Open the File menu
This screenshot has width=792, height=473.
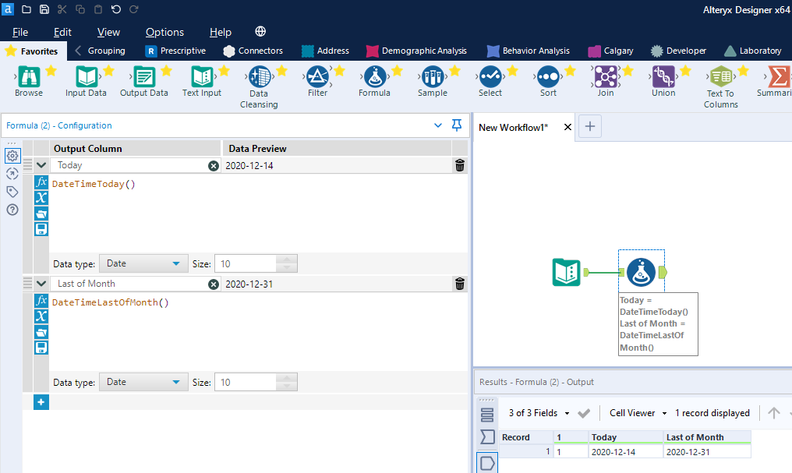click(20, 32)
